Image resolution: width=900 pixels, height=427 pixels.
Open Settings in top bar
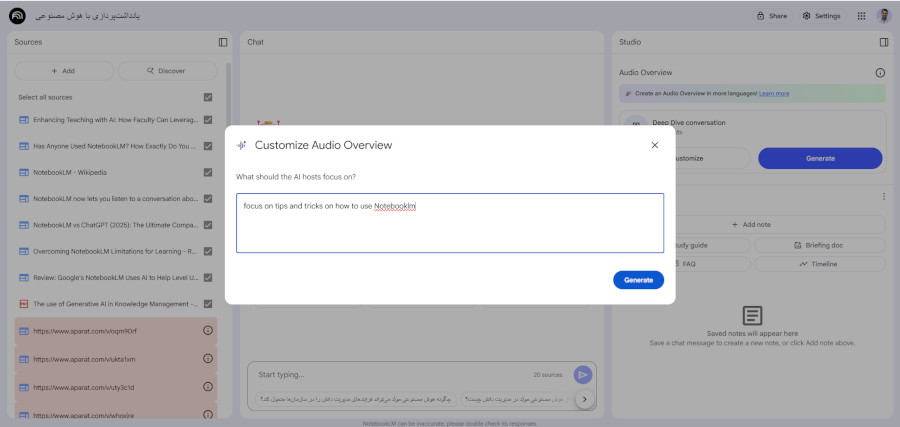[x=821, y=16]
